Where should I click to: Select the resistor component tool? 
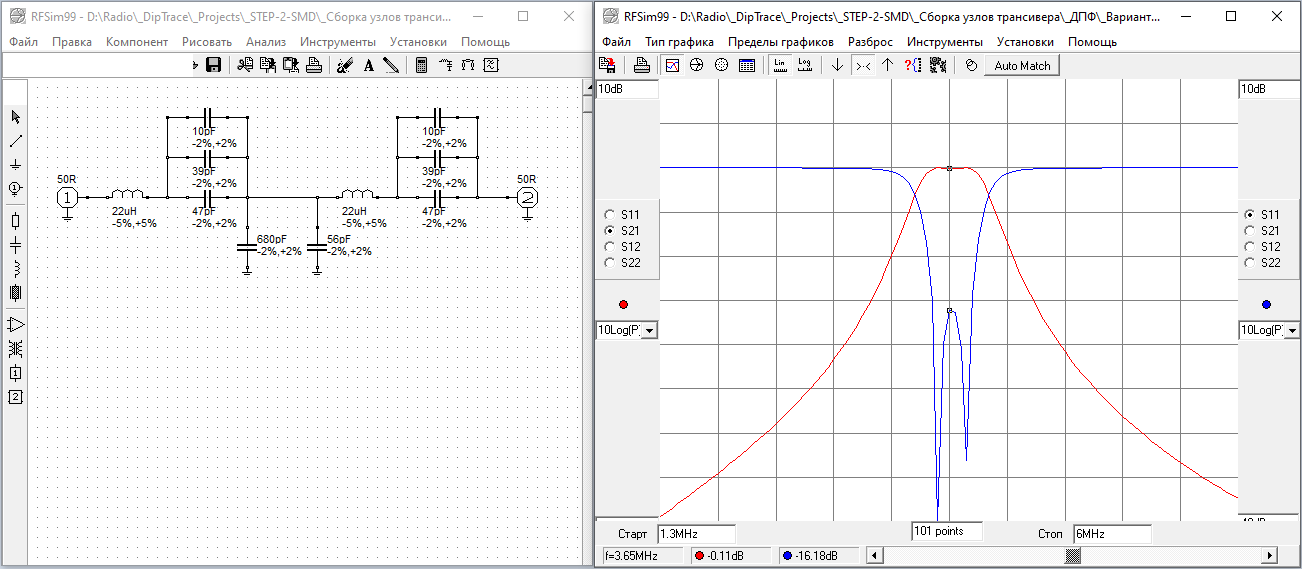point(15,221)
